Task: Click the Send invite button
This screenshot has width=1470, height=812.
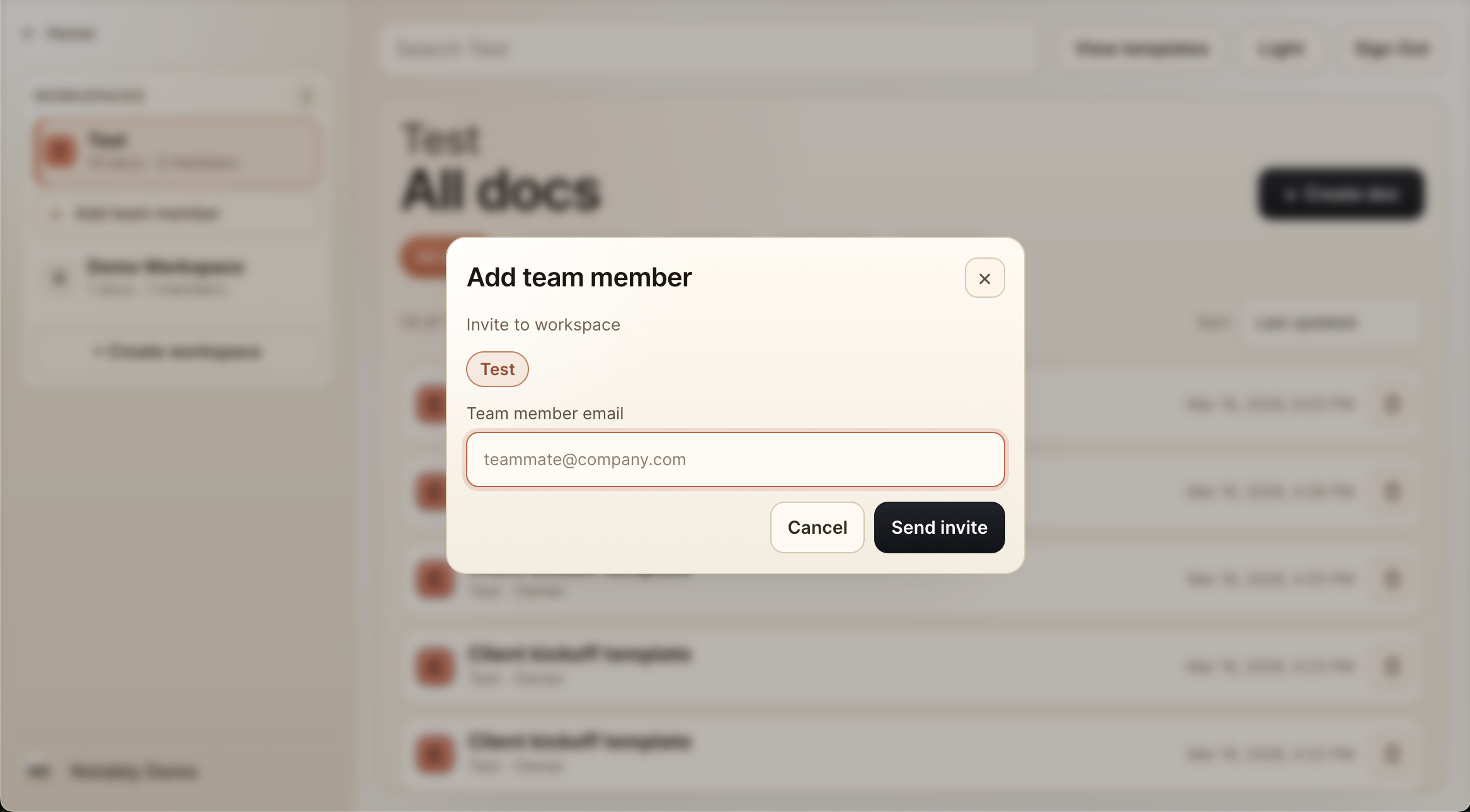Action: click(939, 527)
